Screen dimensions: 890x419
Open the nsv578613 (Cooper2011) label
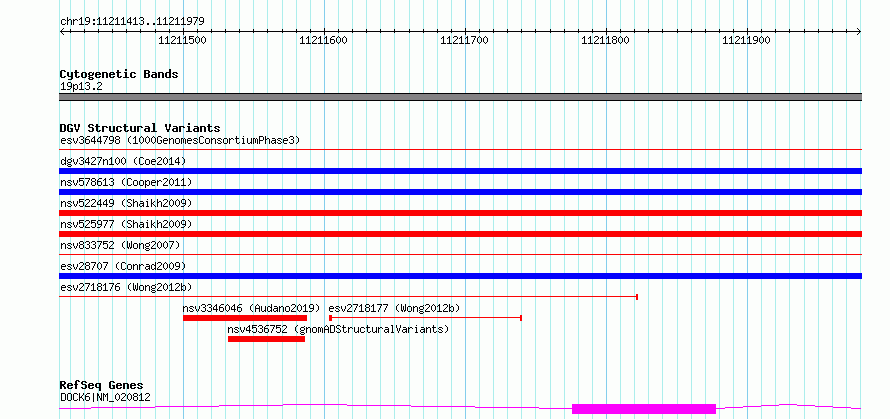click(x=126, y=182)
